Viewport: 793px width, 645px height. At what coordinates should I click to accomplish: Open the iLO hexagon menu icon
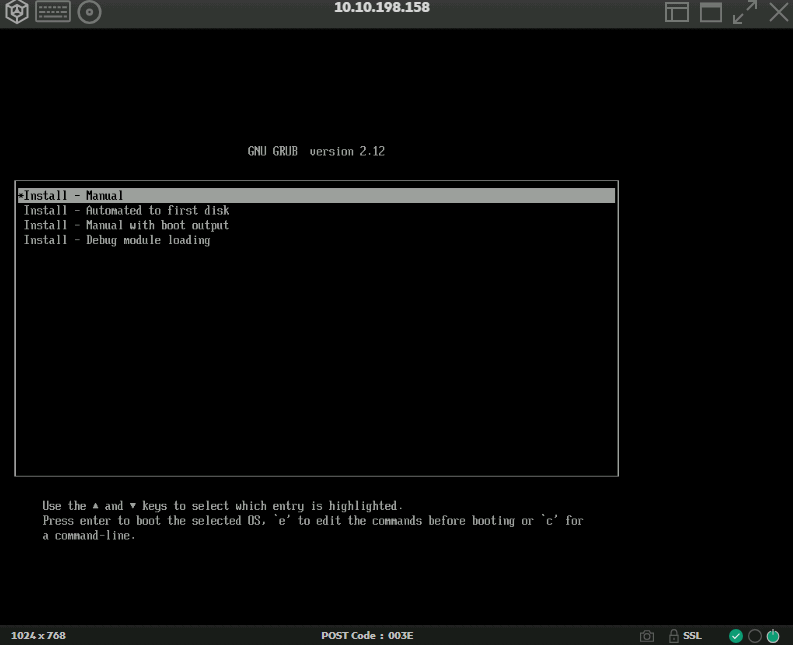17,12
